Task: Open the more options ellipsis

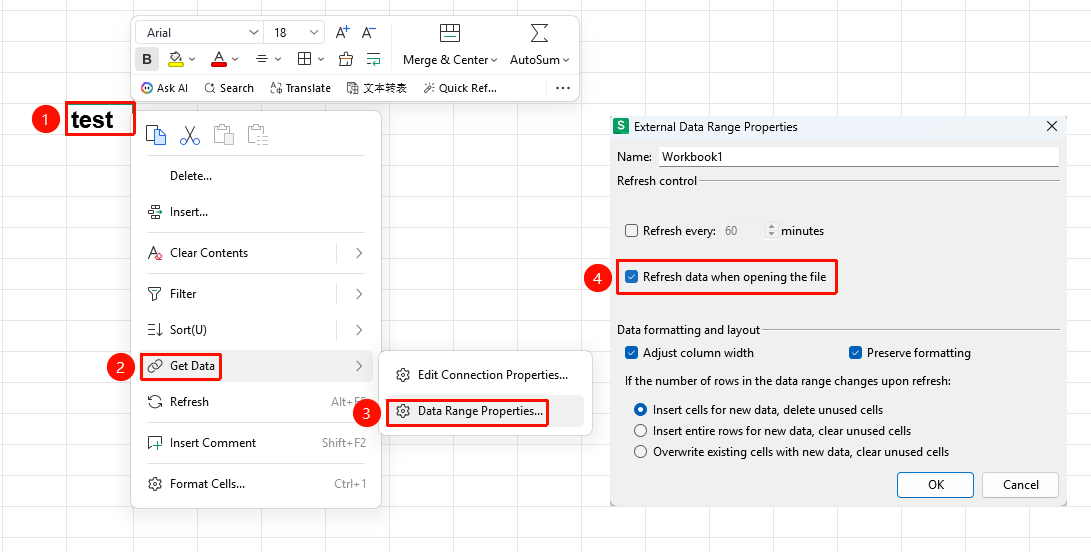Action: tap(563, 88)
